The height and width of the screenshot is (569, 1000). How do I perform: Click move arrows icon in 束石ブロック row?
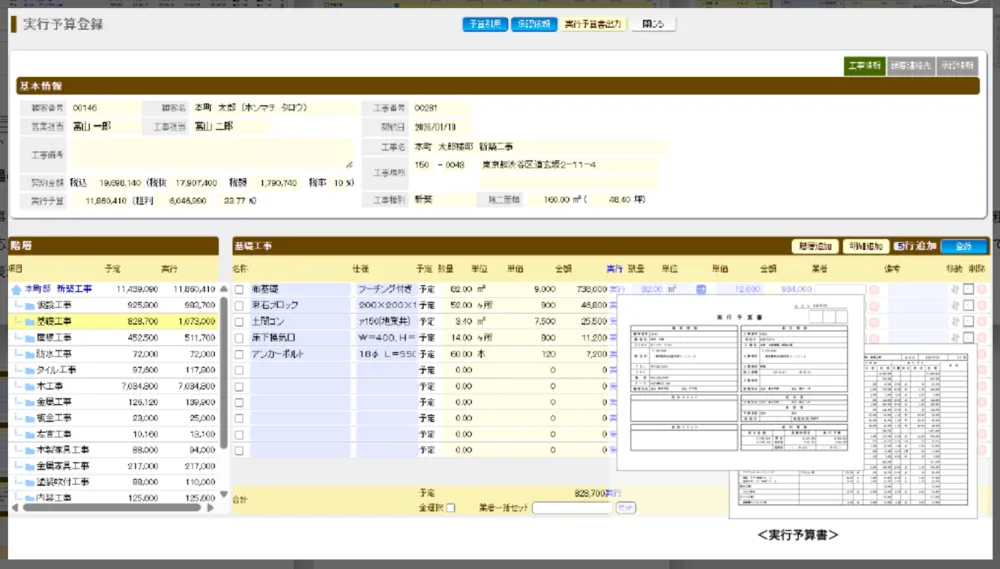955,306
